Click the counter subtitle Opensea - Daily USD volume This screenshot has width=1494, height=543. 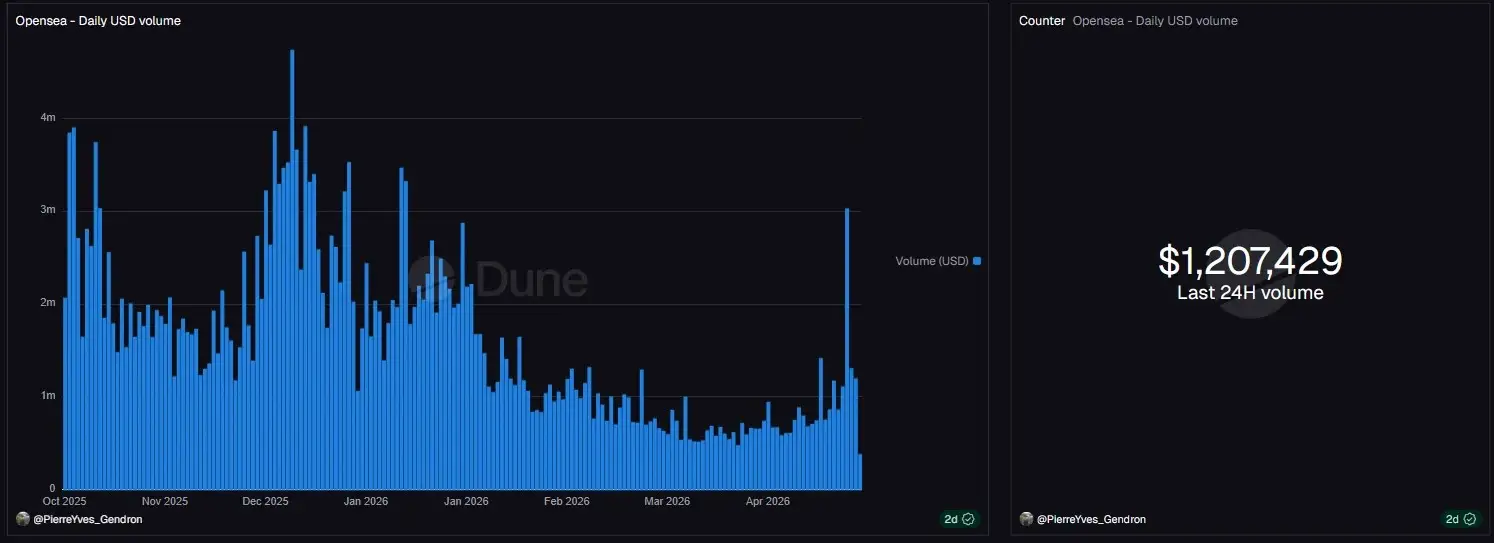pos(1155,20)
